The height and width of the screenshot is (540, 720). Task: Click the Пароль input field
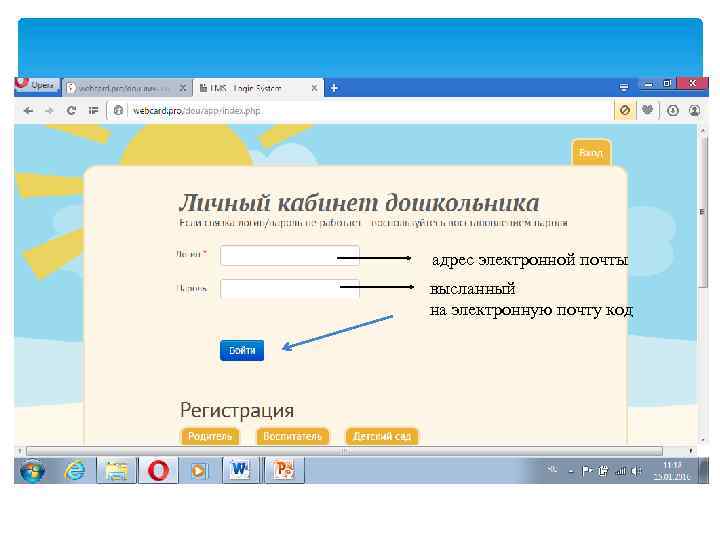[x=290, y=289]
